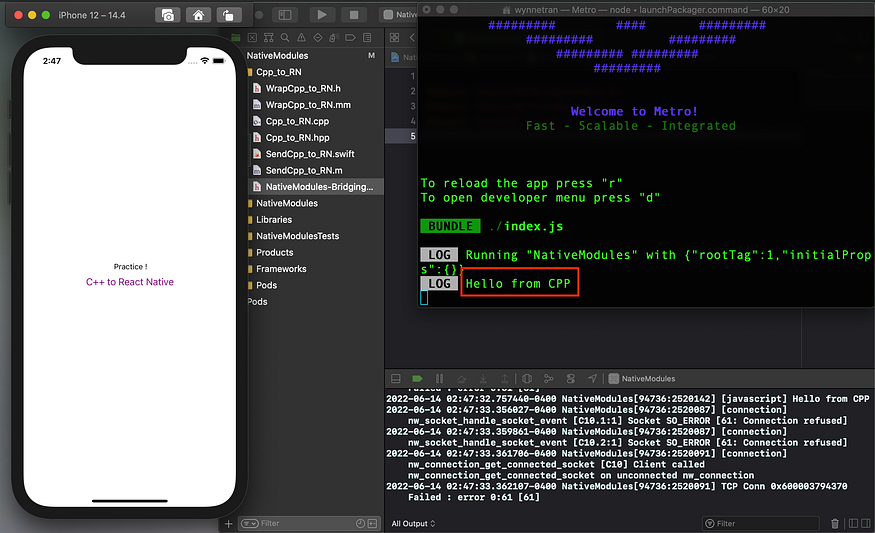Tap the 'C++ to React Native' link in simulator
The width and height of the screenshot is (875, 533).
(x=129, y=282)
